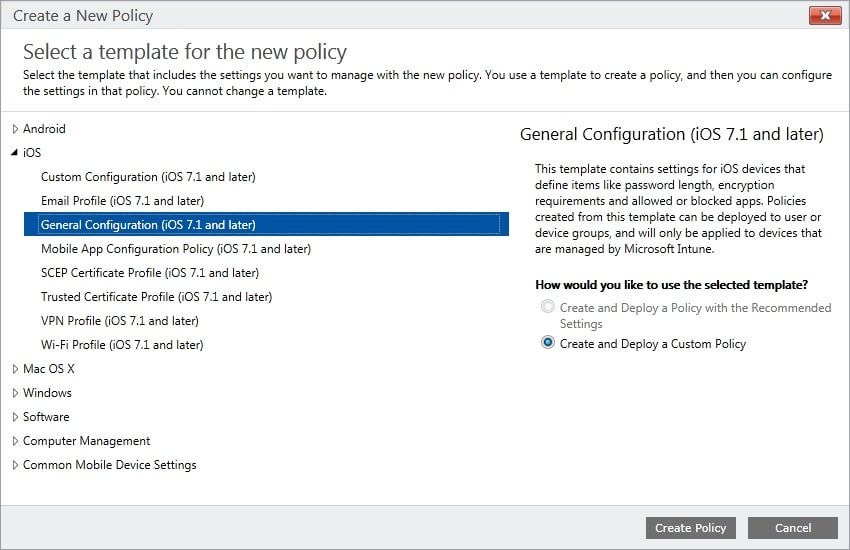Expand Common Mobile Device Settings

15,465
